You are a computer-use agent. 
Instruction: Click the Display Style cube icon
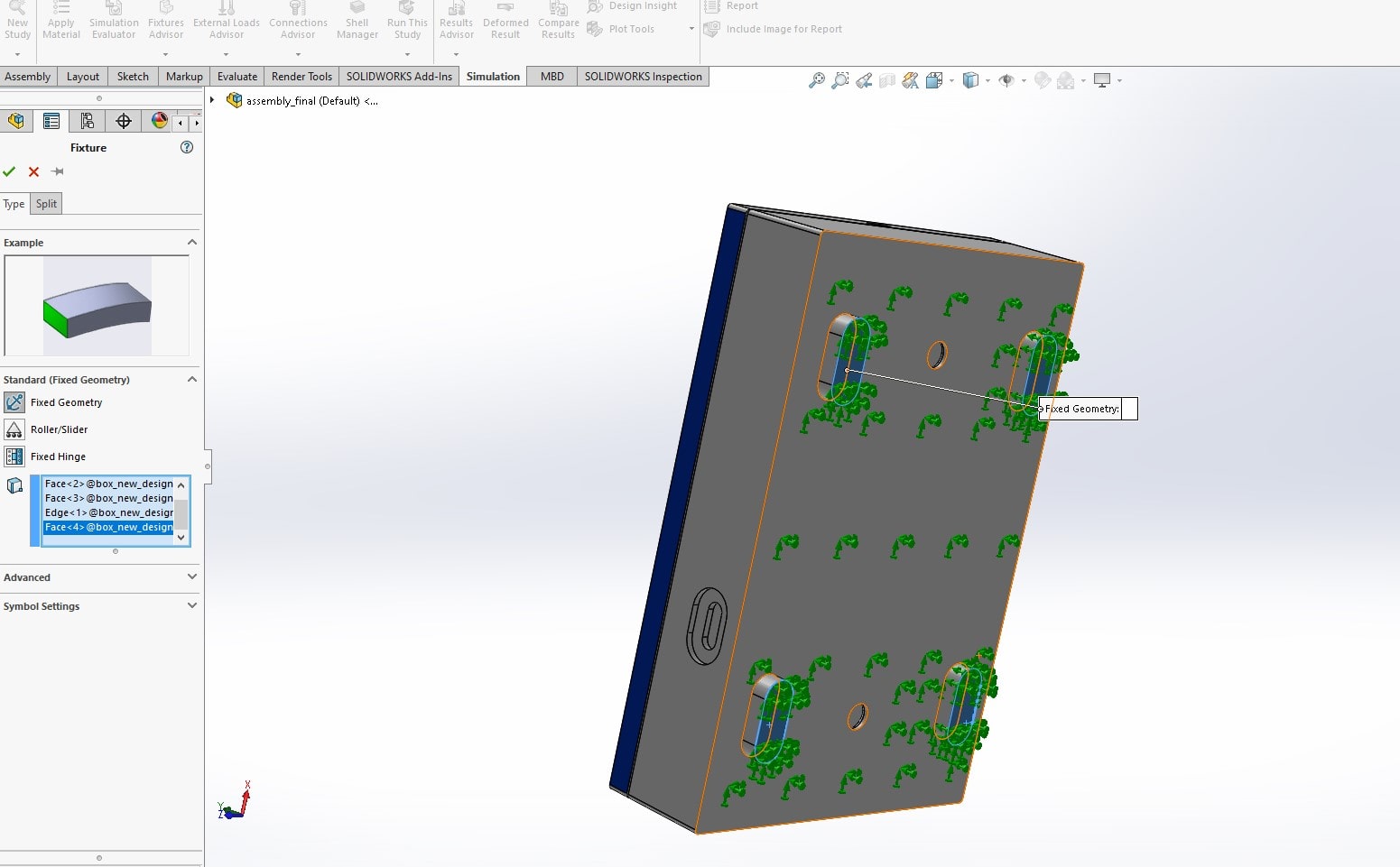pyautogui.click(x=970, y=80)
